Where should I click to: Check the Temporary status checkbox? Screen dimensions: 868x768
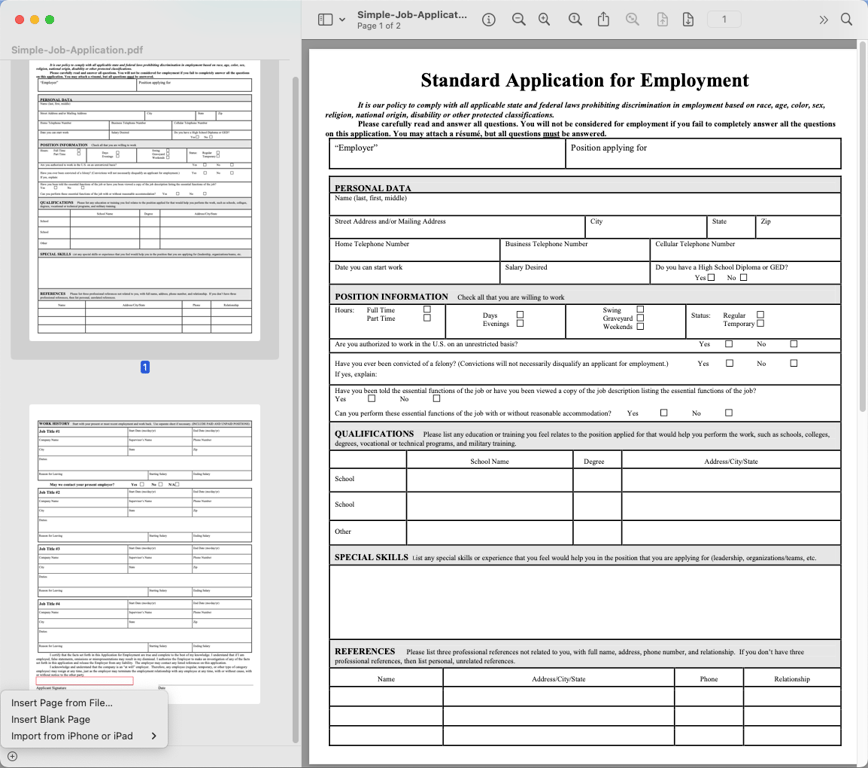click(x=760, y=323)
